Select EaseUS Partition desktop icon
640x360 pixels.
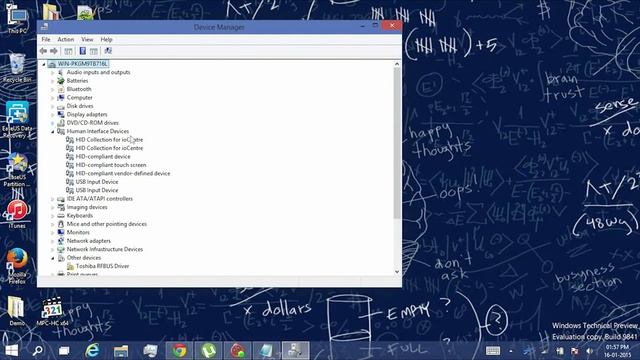17,170
